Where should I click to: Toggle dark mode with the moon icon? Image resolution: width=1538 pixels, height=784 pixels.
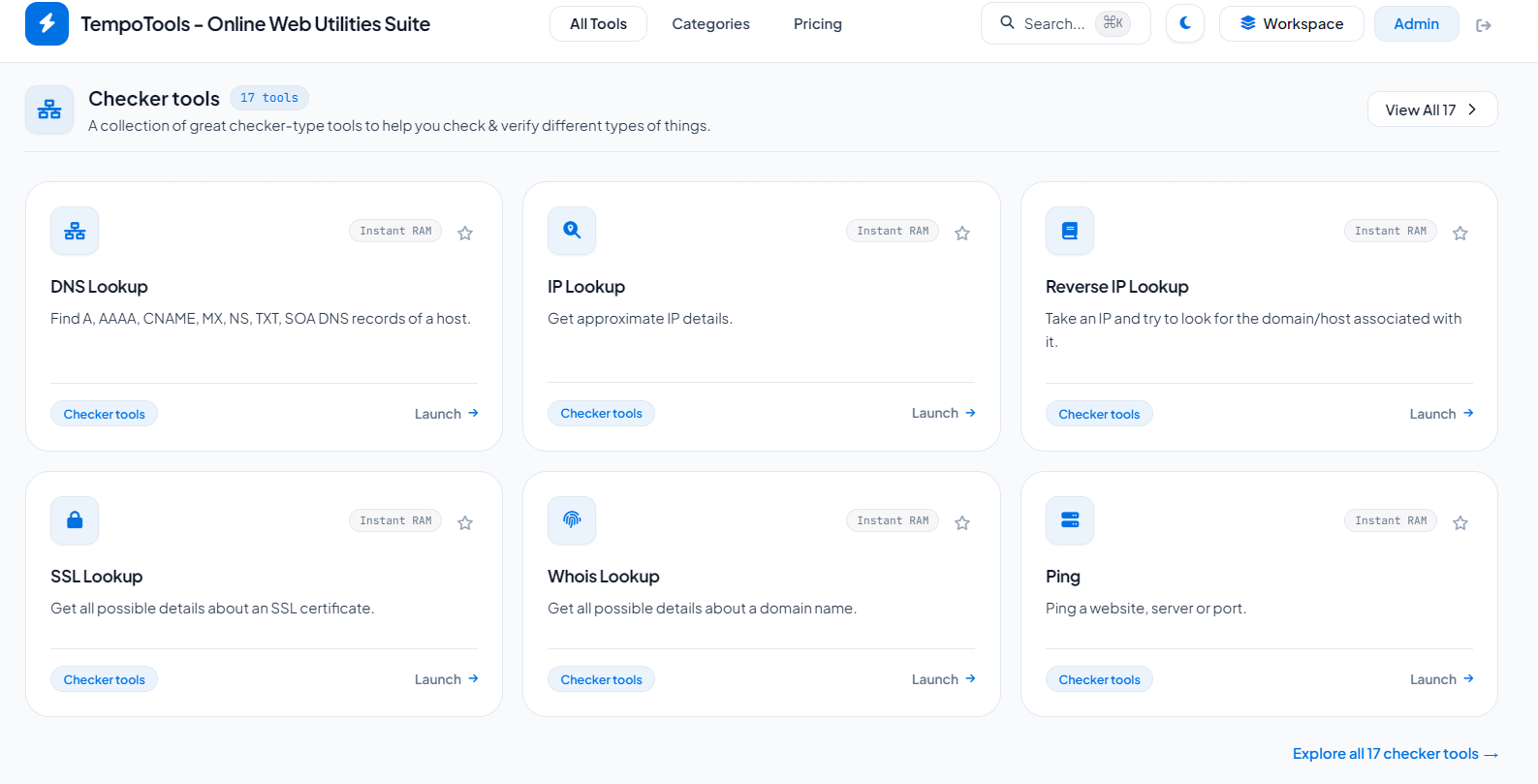click(1184, 23)
